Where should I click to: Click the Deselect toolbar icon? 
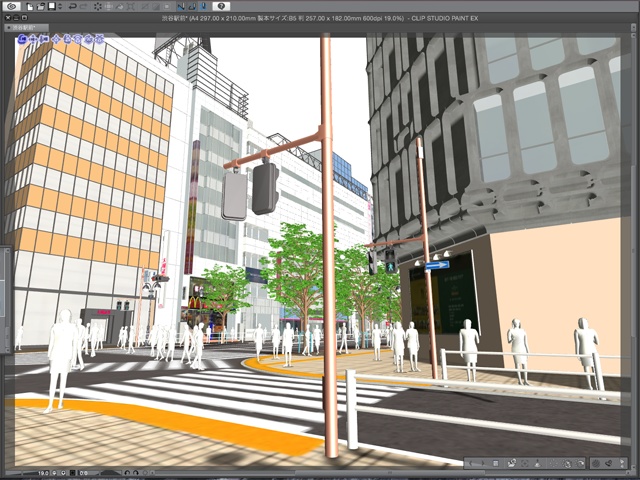pyautogui.click(x=145, y=7)
